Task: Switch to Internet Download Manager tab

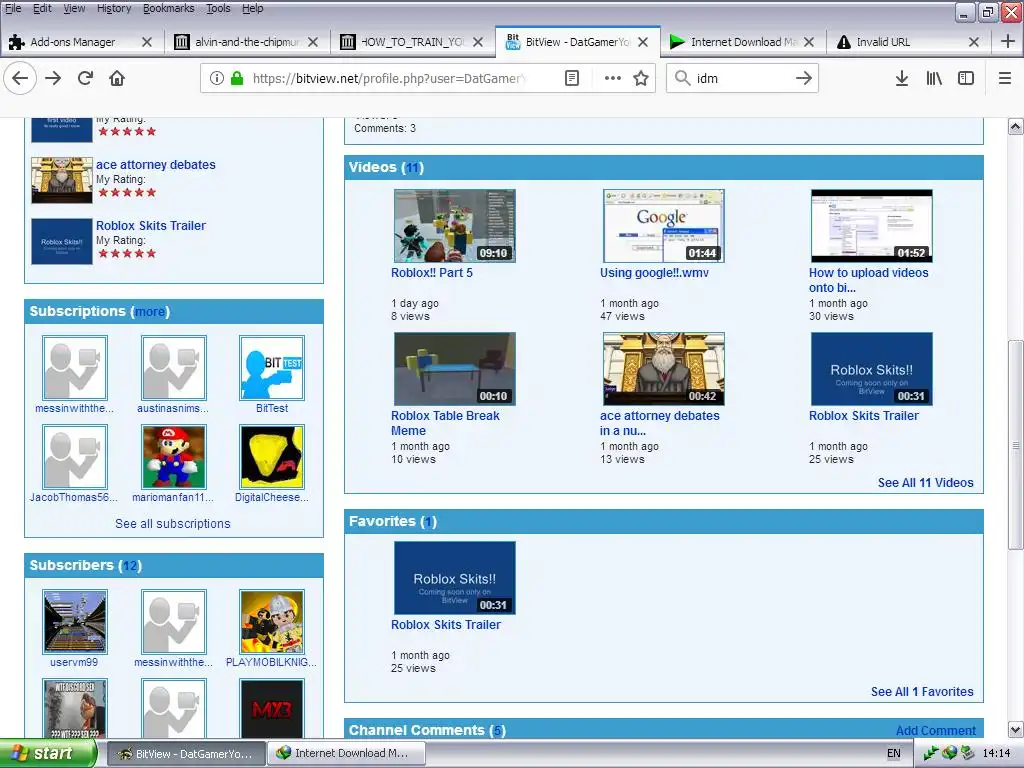Action: [743, 42]
